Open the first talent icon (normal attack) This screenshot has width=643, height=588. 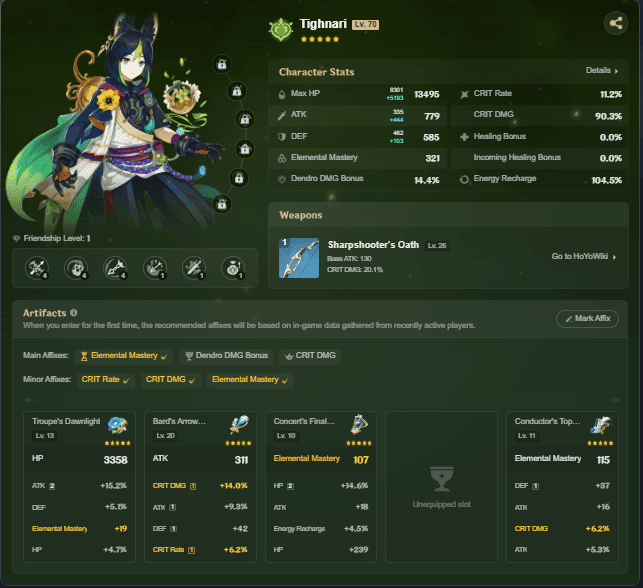[37, 268]
